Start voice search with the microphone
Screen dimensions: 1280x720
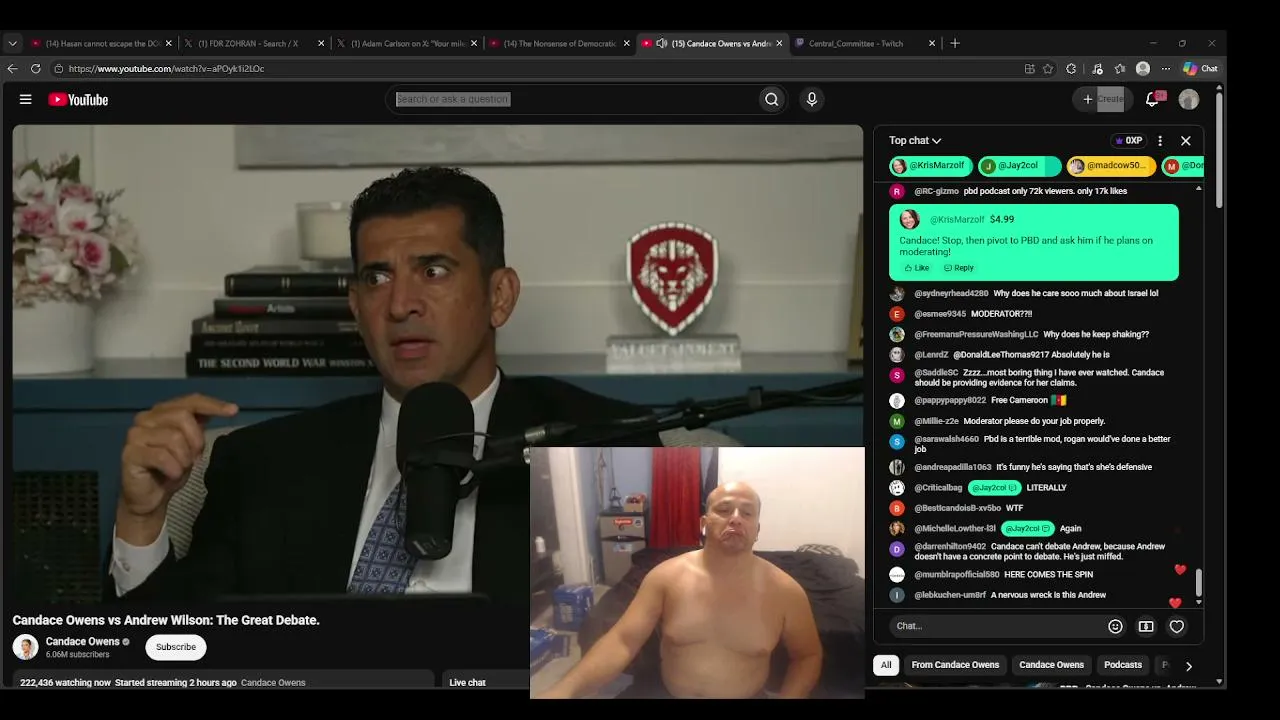click(812, 99)
